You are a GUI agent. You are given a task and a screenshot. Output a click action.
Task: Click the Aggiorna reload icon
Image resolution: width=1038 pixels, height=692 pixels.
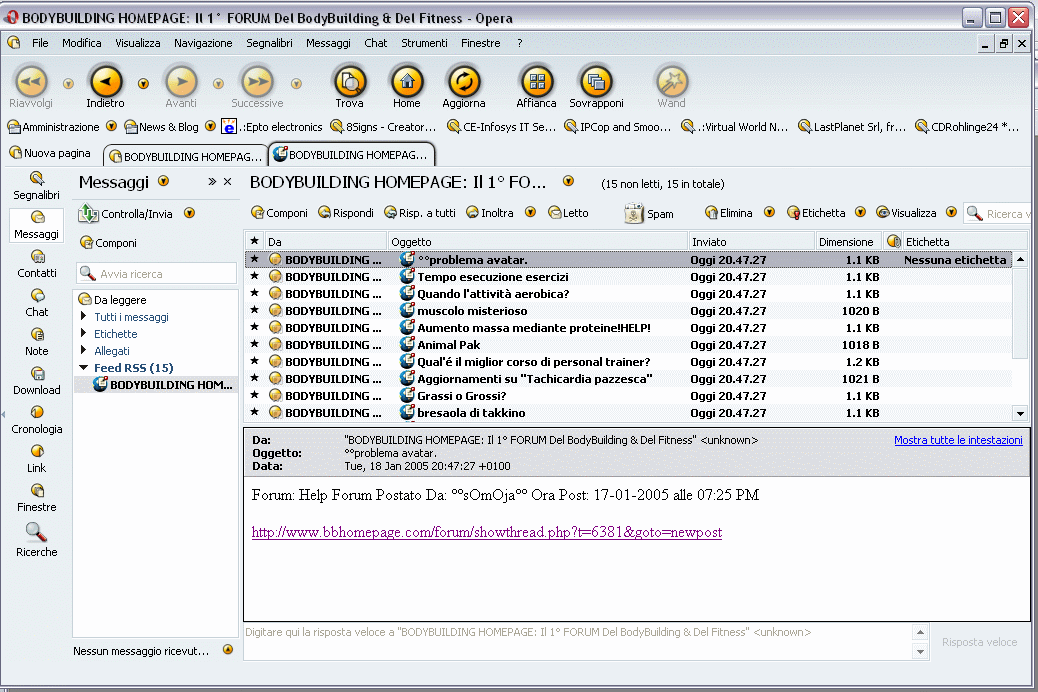(x=464, y=82)
